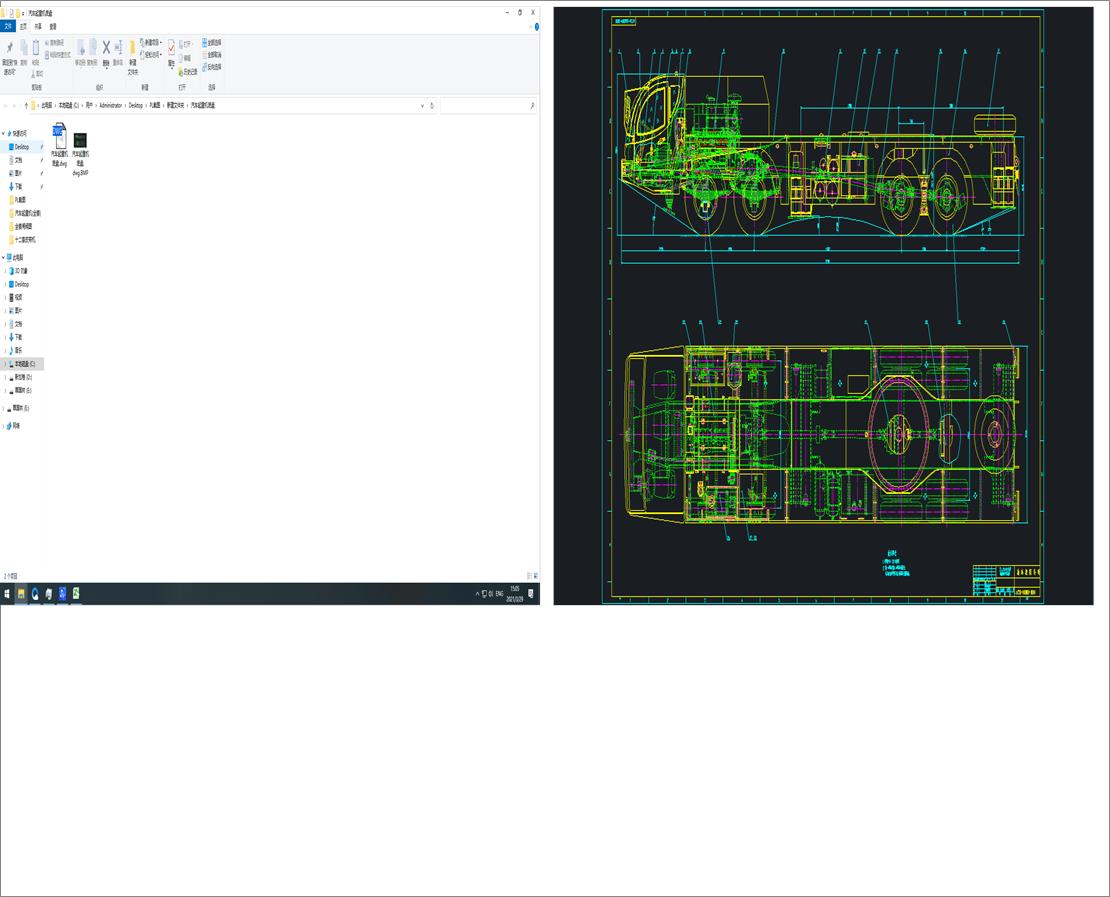Screen dimensions: 1110x897
Task: Click the browser icon in taskbar
Action: pos(35,594)
